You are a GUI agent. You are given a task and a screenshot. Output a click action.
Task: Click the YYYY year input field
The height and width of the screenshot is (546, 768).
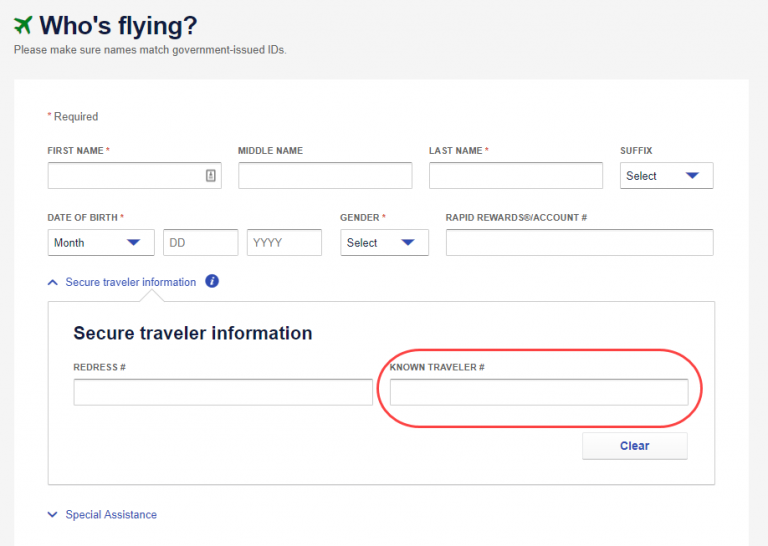tap(284, 243)
